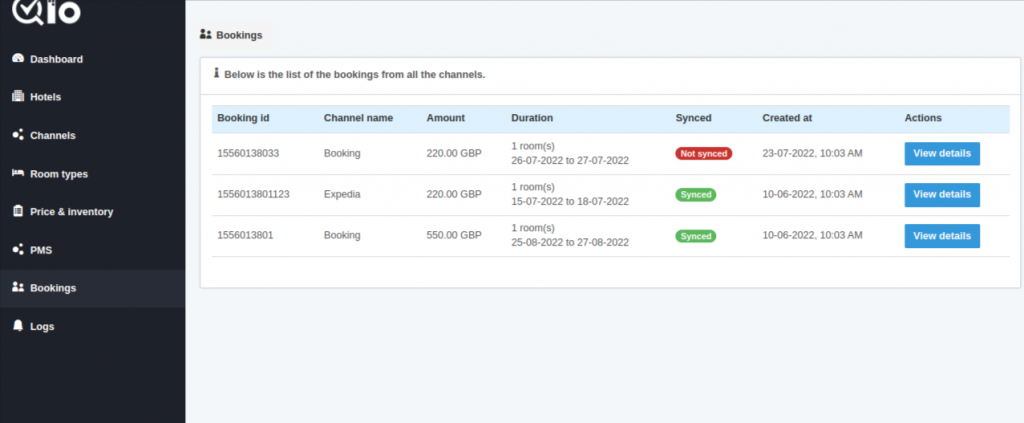Click the Channels nodes icon

[18, 135]
